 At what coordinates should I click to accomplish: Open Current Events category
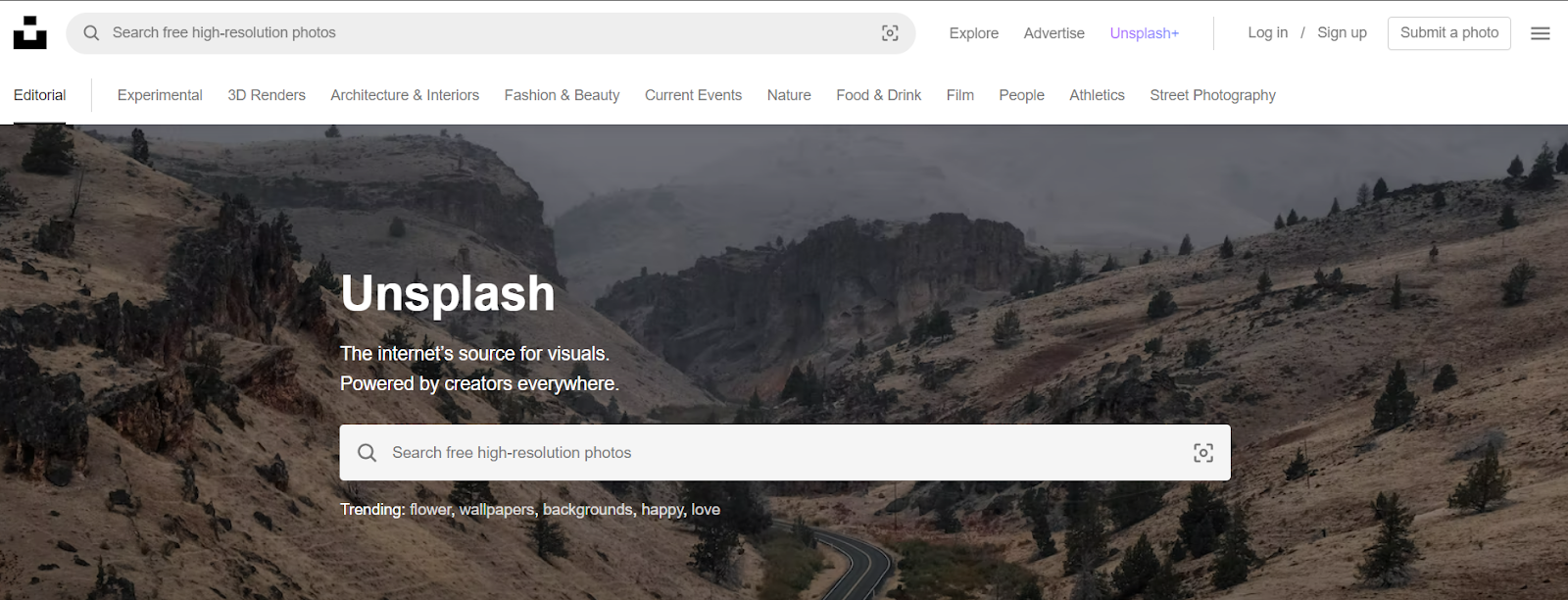[x=693, y=95]
